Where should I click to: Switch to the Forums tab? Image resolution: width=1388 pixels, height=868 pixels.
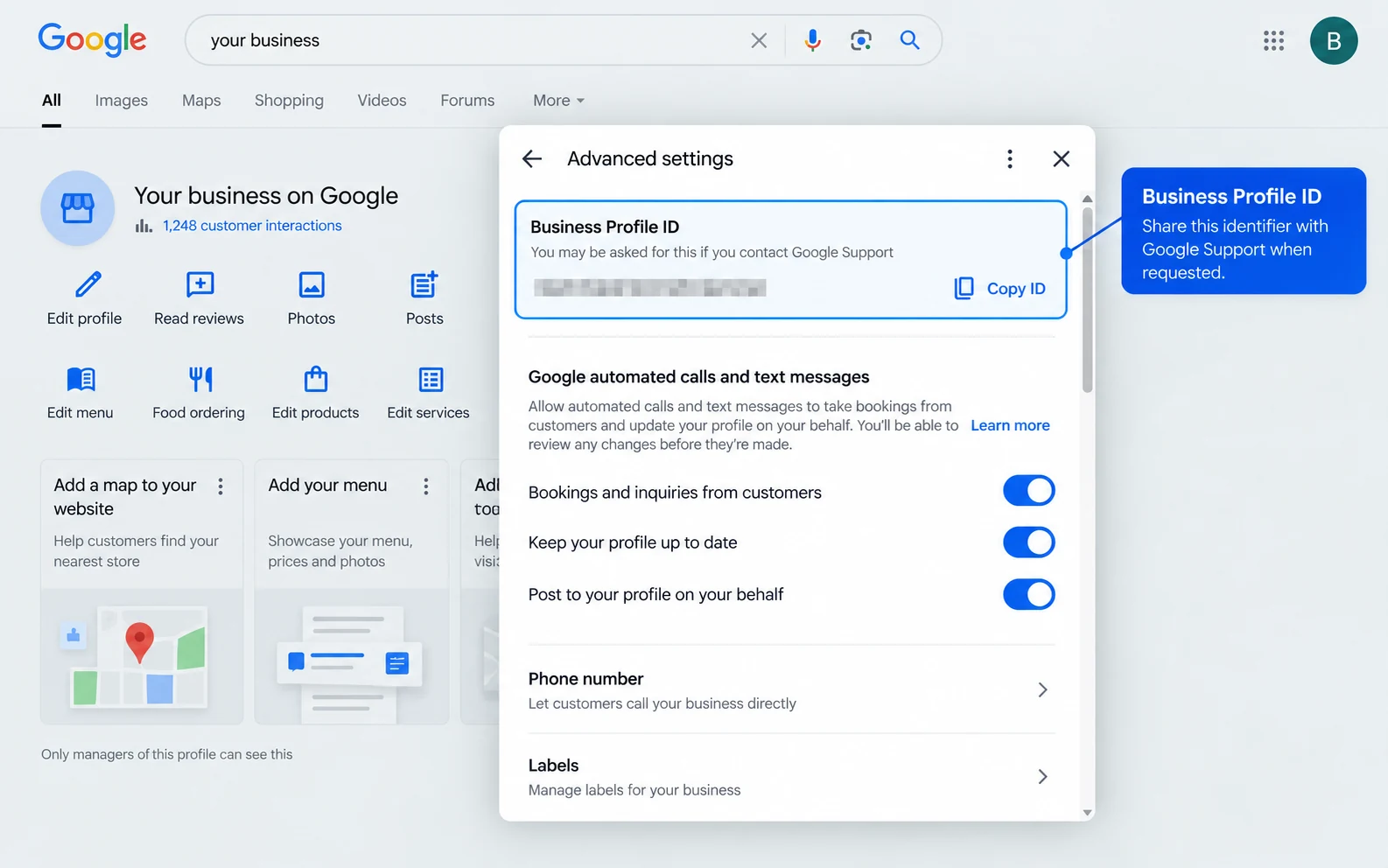point(467,101)
